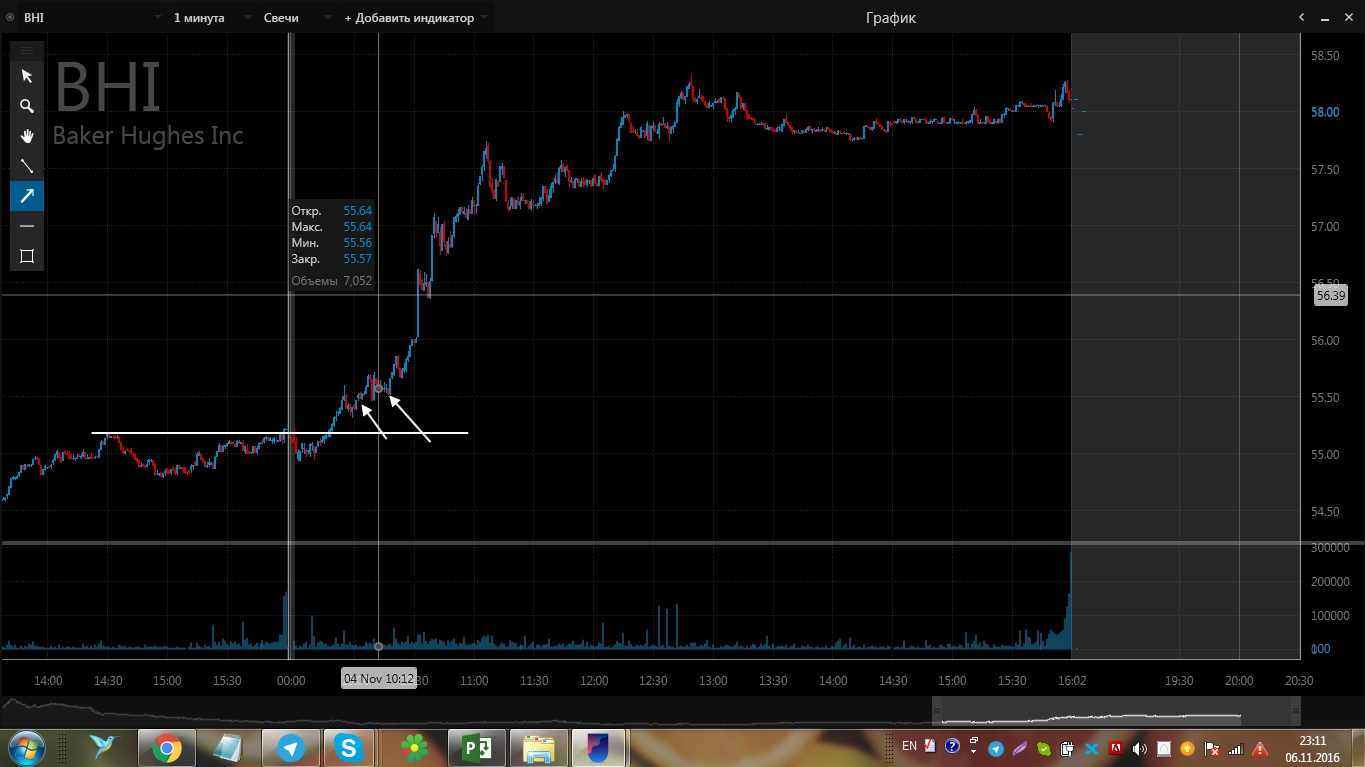Screen dimensions: 1365x767
Task: Click the 56.39 price label on axis
Action: coord(1329,296)
